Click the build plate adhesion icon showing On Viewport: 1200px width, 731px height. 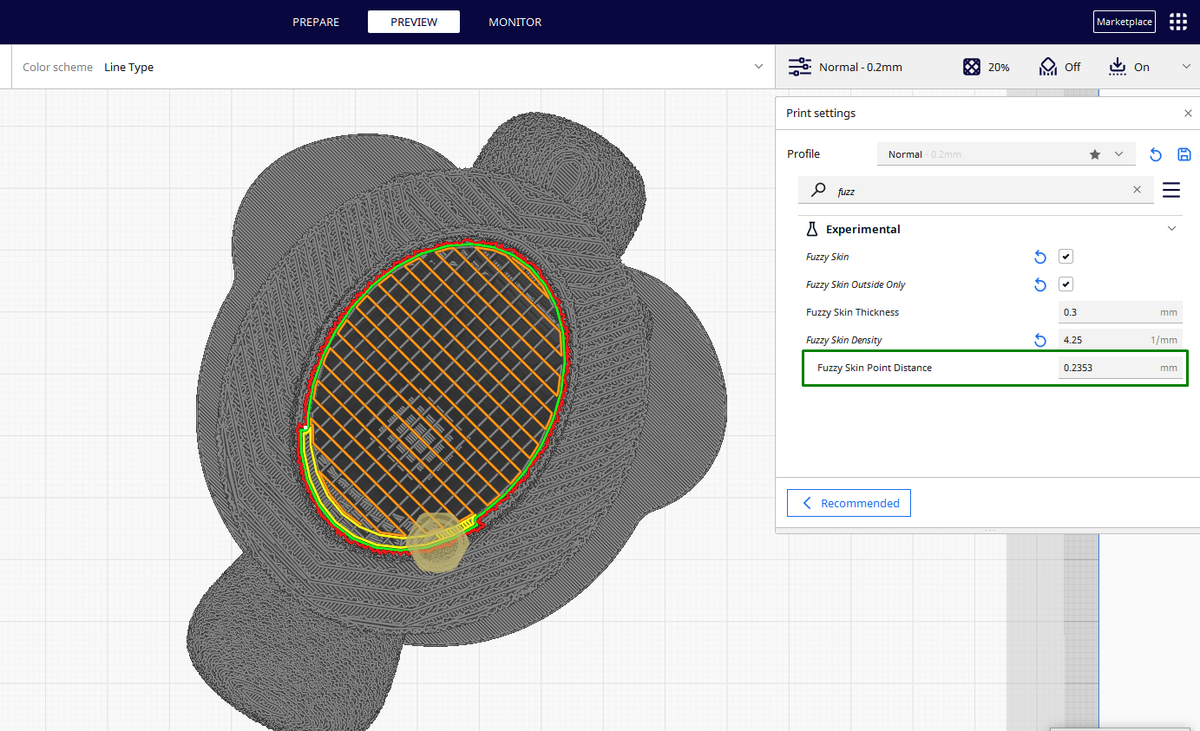[x=1117, y=66]
